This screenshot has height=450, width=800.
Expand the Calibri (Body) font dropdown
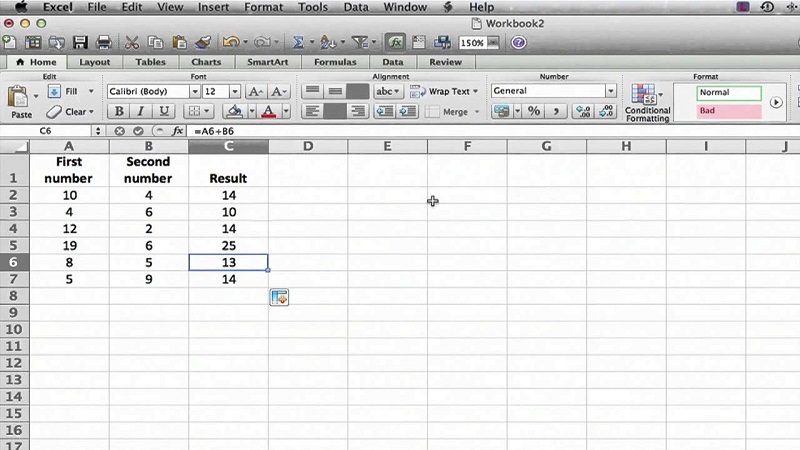pos(194,91)
